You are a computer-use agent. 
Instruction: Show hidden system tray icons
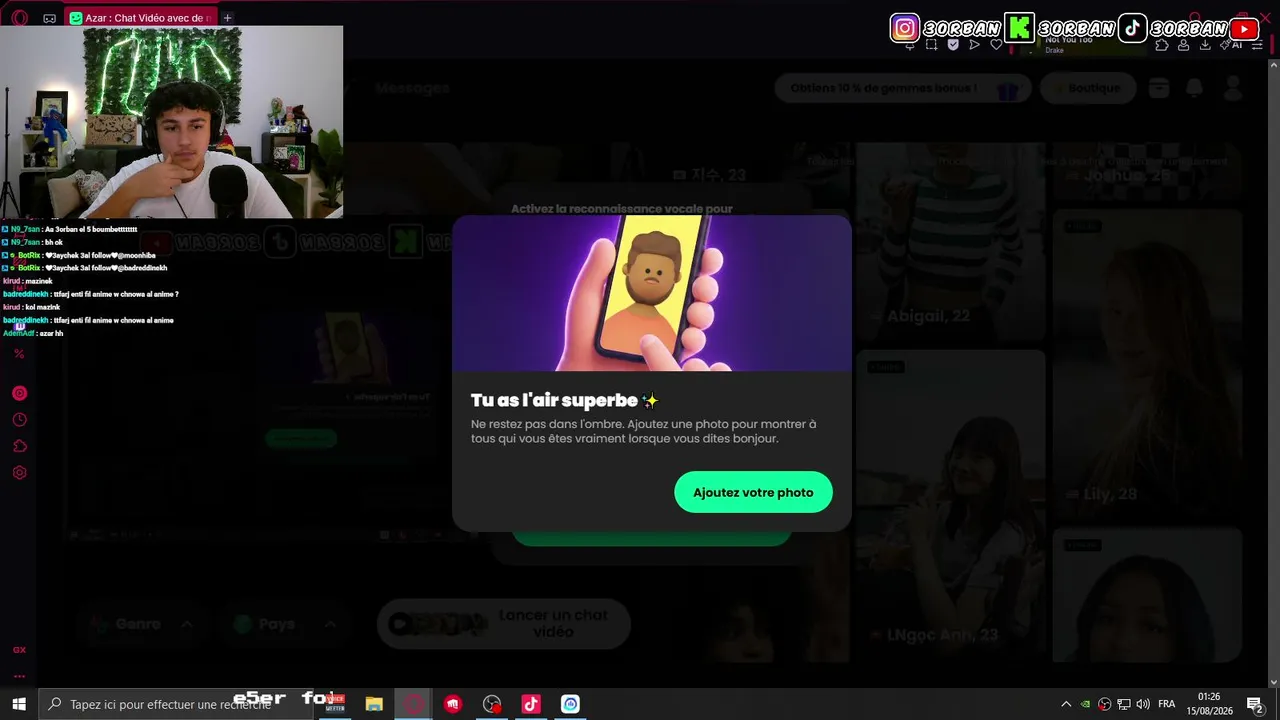(x=1066, y=704)
